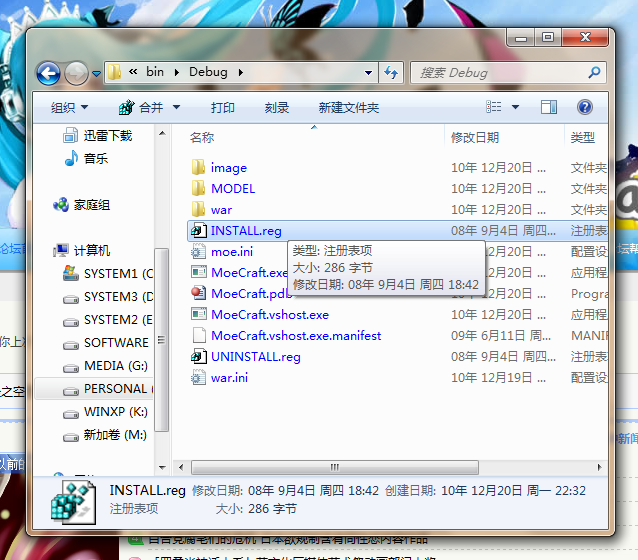This screenshot has height=560, width=638.
Task: Create a folder with 新建文件夹
Action: [x=349, y=108]
